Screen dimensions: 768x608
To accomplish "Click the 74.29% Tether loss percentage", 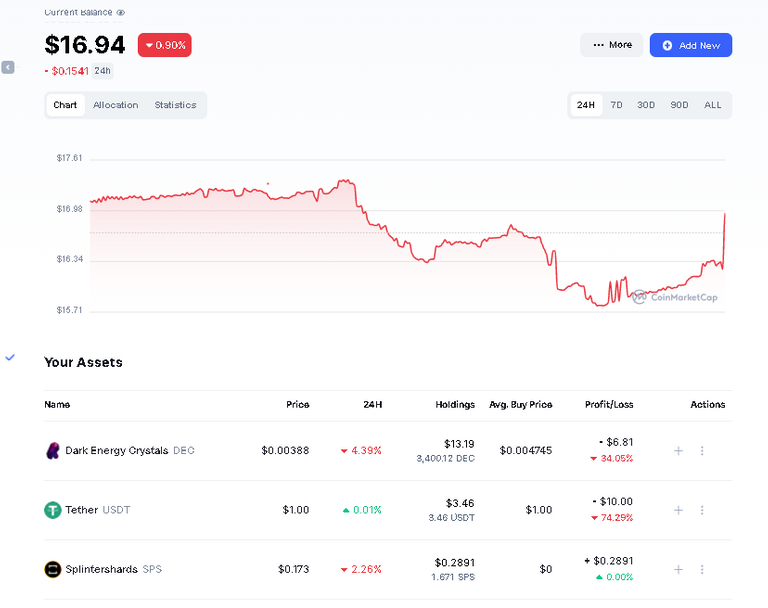I will point(612,518).
